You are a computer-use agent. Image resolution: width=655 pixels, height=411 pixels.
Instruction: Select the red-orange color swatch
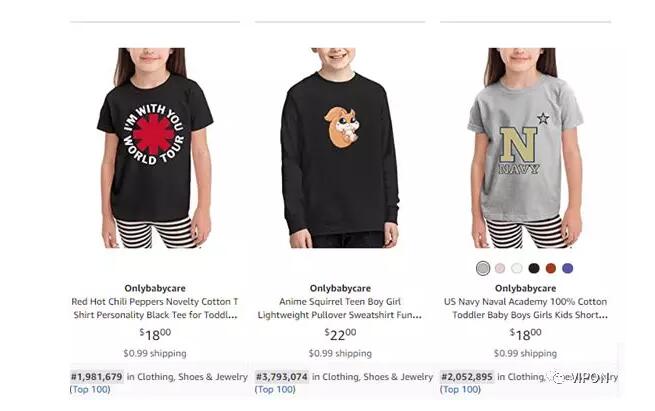[x=551, y=268]
